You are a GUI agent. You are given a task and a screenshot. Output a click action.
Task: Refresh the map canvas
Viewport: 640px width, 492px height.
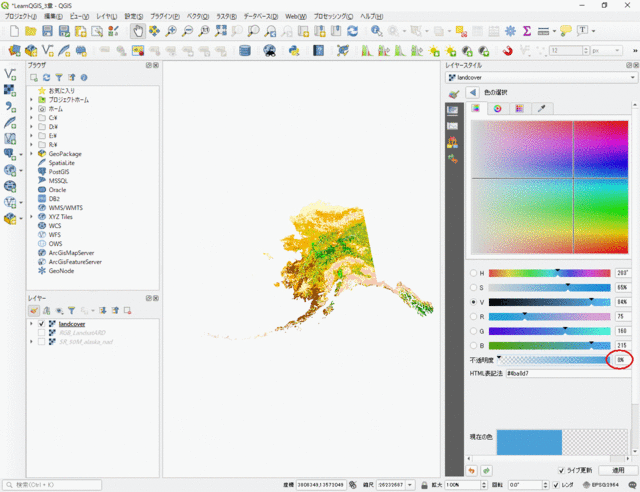[352, 31]
